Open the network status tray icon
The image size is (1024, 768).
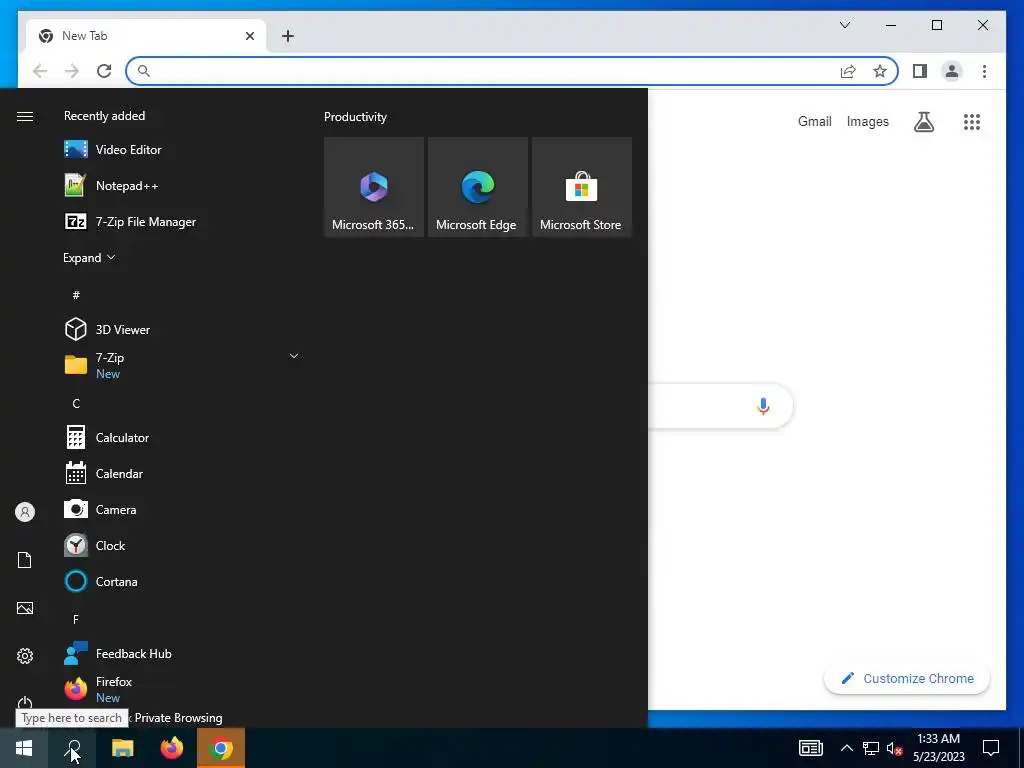tap(871, 748)
